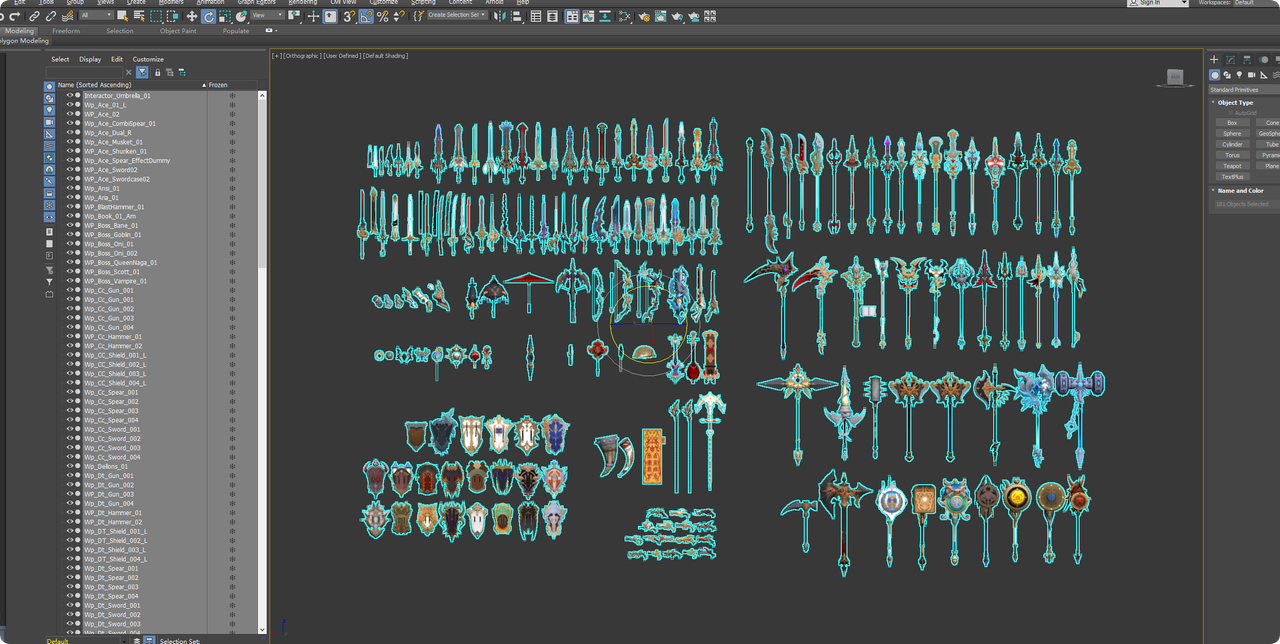Toggle visibility eye of Interactor_Umbrella_01
Screen dimensions: 1280x644
(70, 95)
